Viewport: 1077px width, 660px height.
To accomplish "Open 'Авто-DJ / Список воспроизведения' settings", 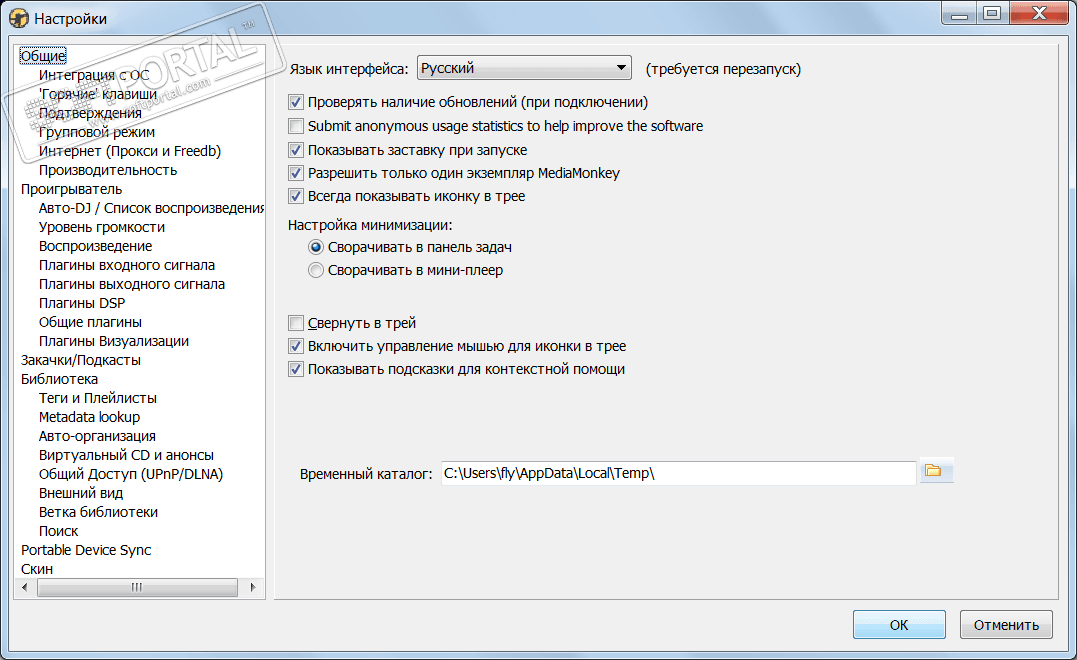I will pyautogui.click(x=151, y=208).
